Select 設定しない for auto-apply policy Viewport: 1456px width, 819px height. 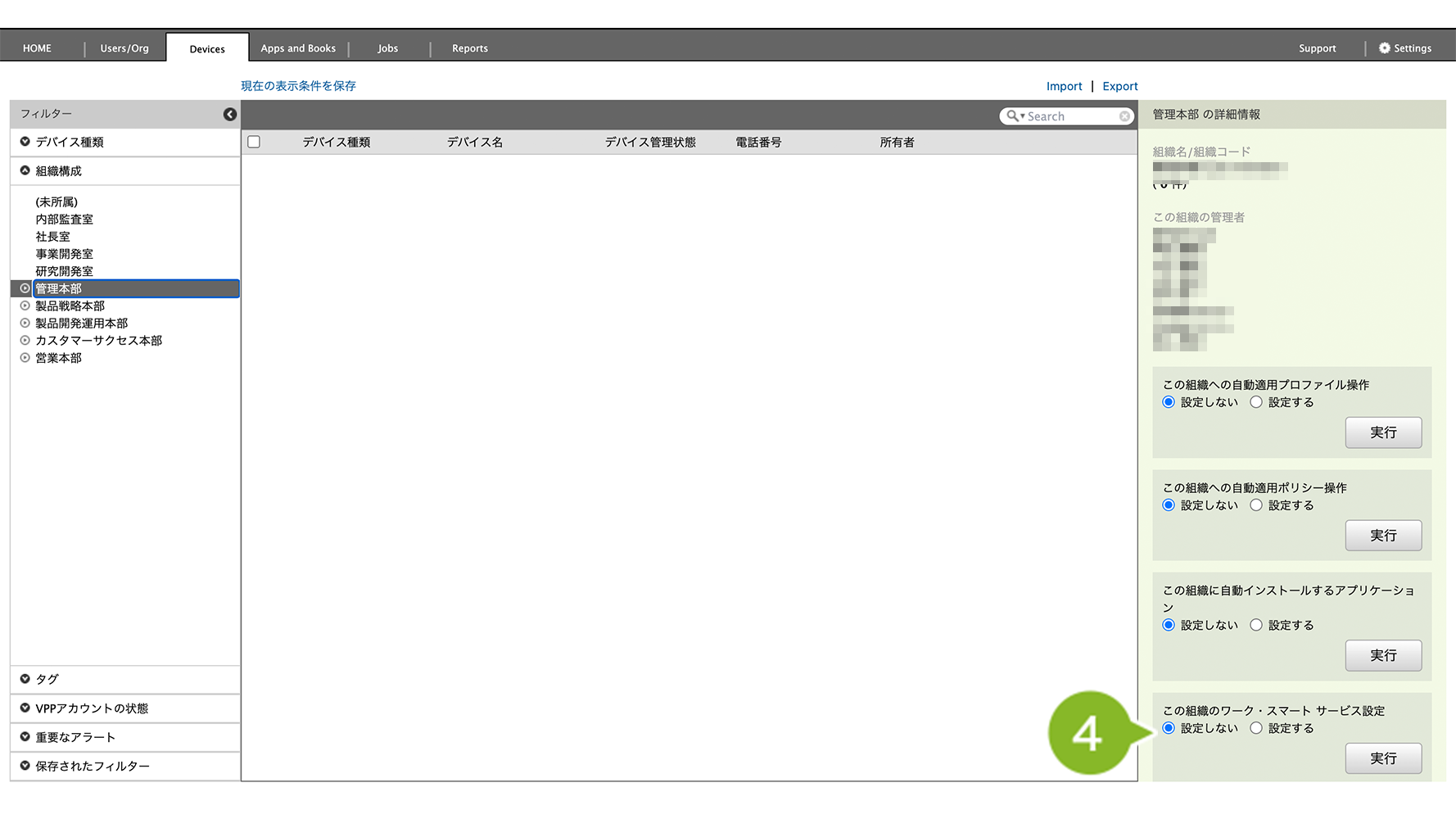[1169, 505]
